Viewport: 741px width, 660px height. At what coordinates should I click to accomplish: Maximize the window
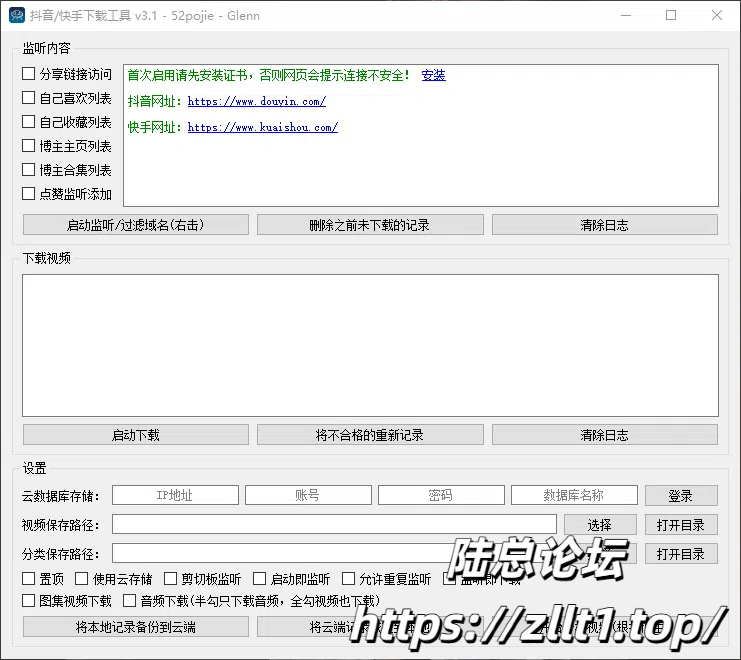click(671, 16)
